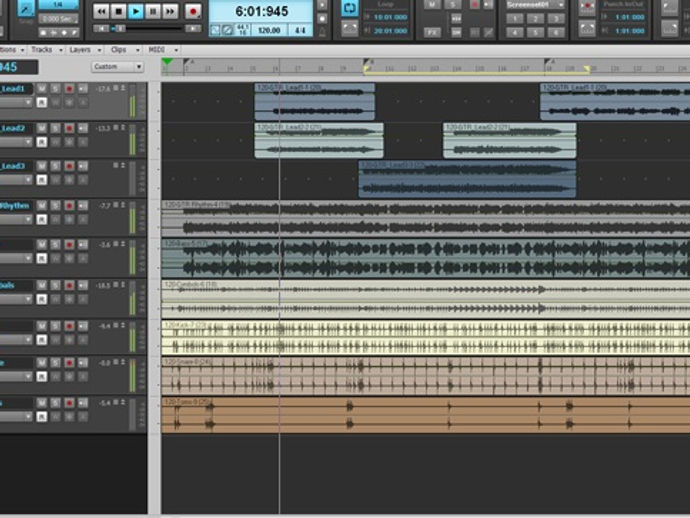
Task: Click the Read automation button on the Rhythm track
Action: click(x=41, y=219)
